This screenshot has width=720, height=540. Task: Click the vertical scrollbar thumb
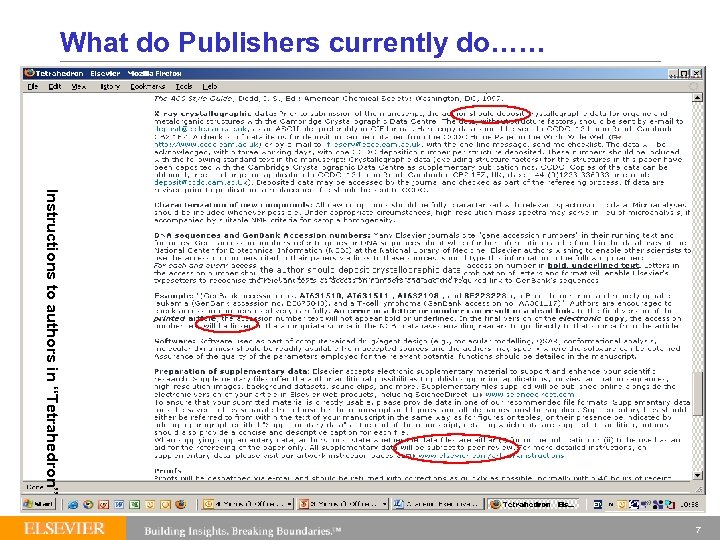(x=697, y=394)
